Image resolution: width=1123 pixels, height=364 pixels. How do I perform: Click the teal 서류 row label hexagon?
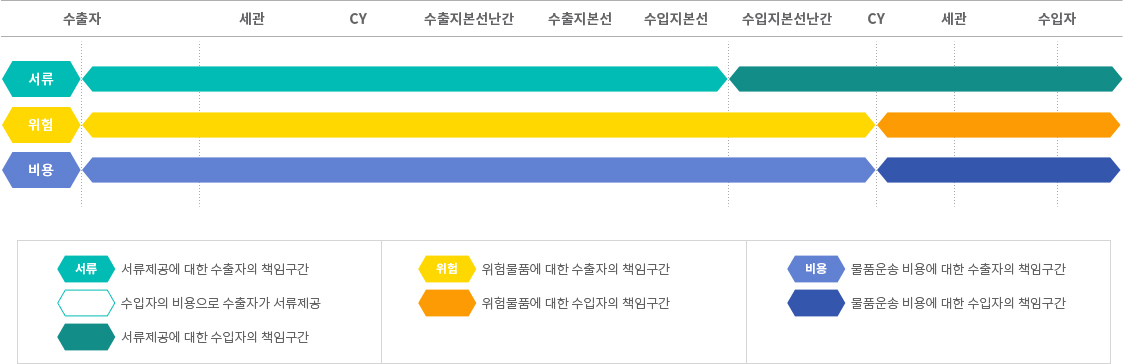pos(41,79)
